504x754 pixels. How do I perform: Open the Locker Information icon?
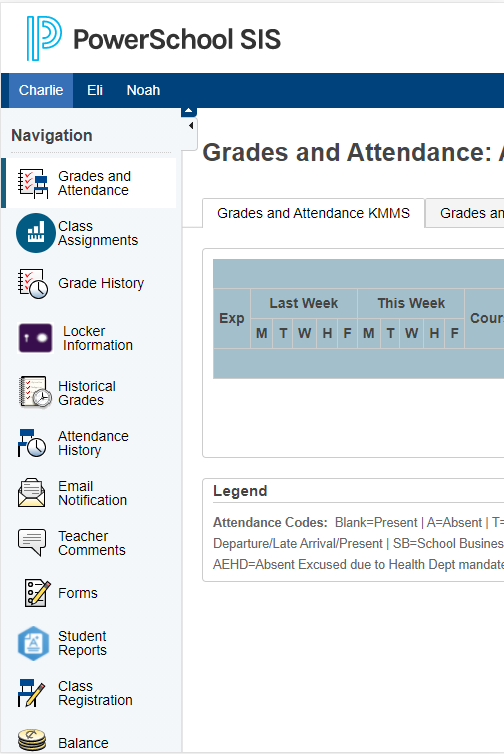pos(35,338)
